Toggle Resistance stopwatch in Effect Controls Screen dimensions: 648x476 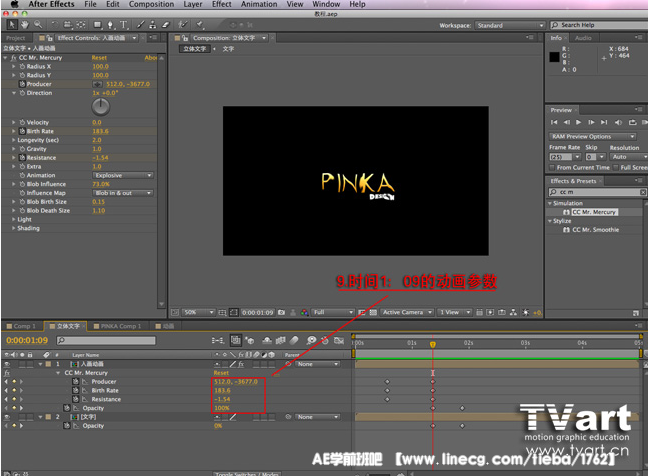coord(22,157)
